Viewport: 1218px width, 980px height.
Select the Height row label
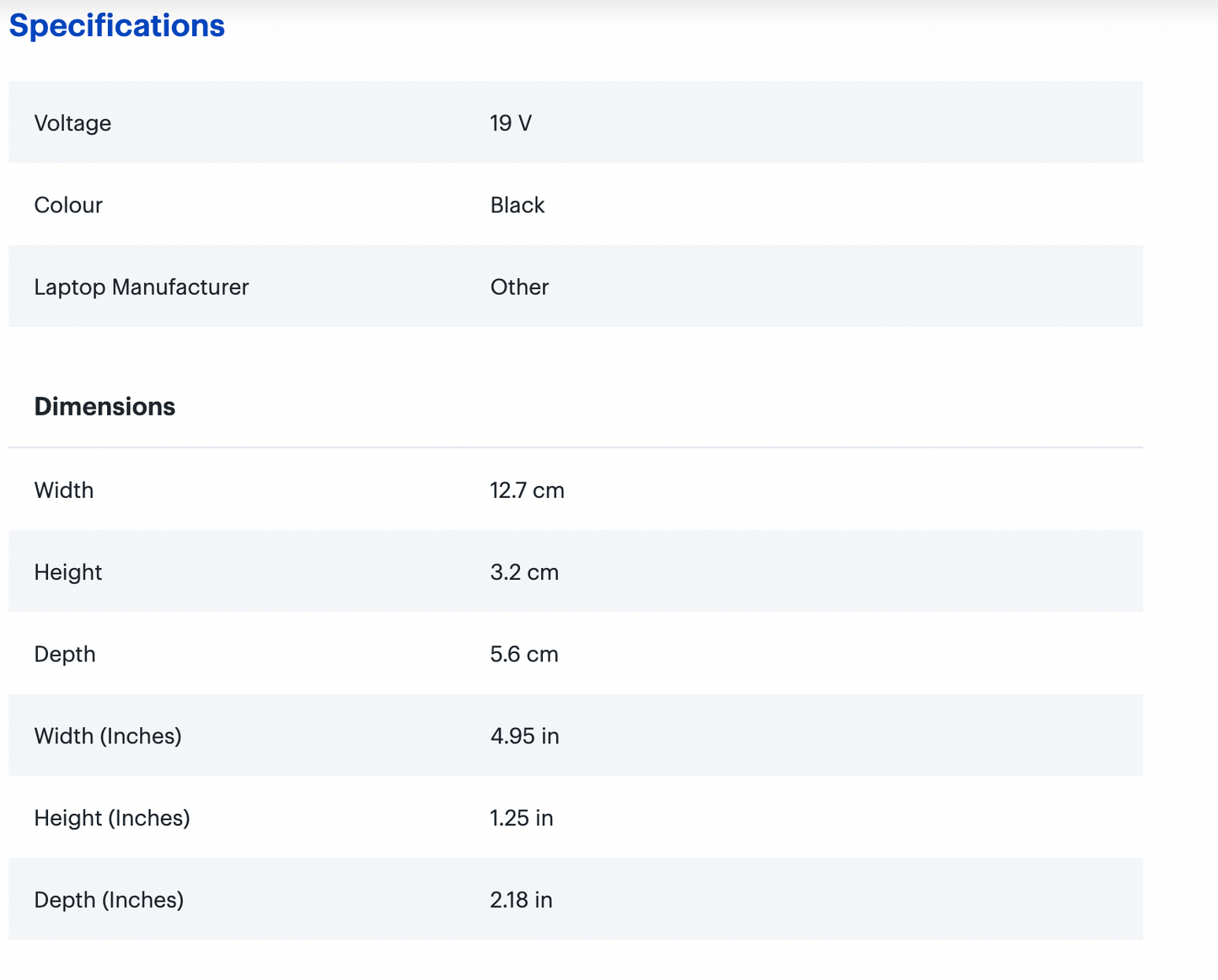tap(67, 571)
